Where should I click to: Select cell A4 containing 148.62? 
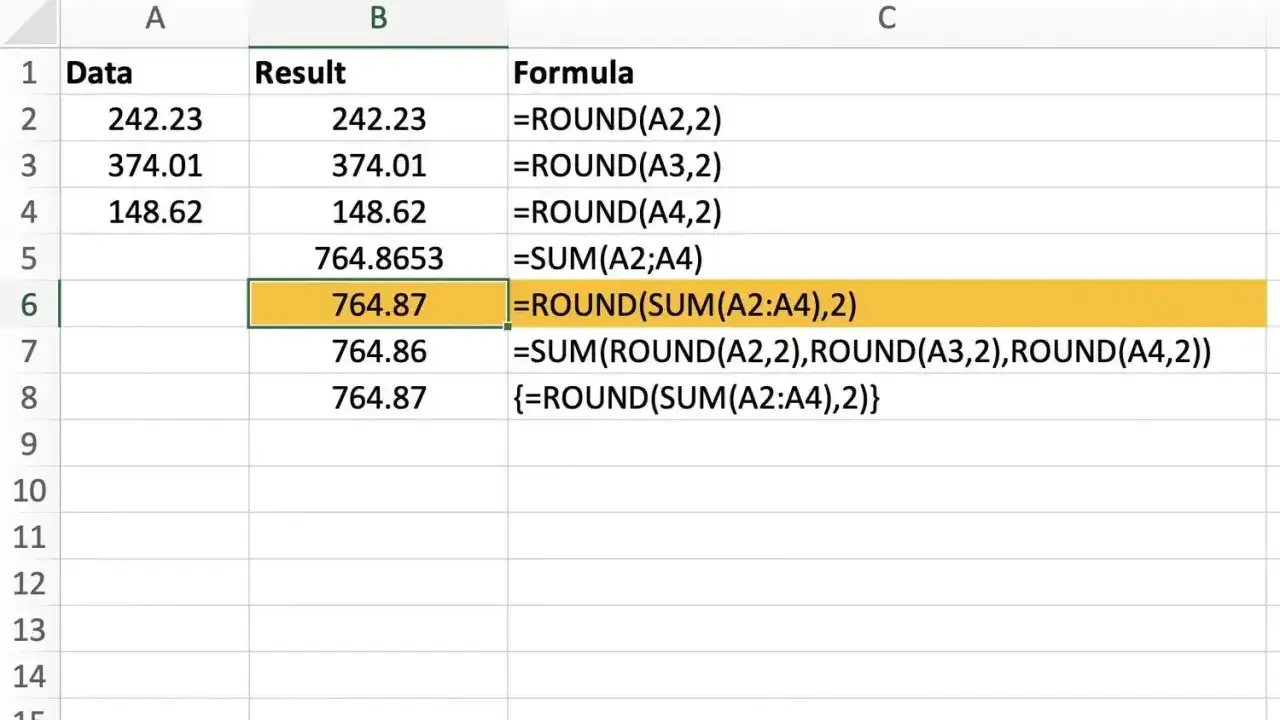tap(155, 212)
